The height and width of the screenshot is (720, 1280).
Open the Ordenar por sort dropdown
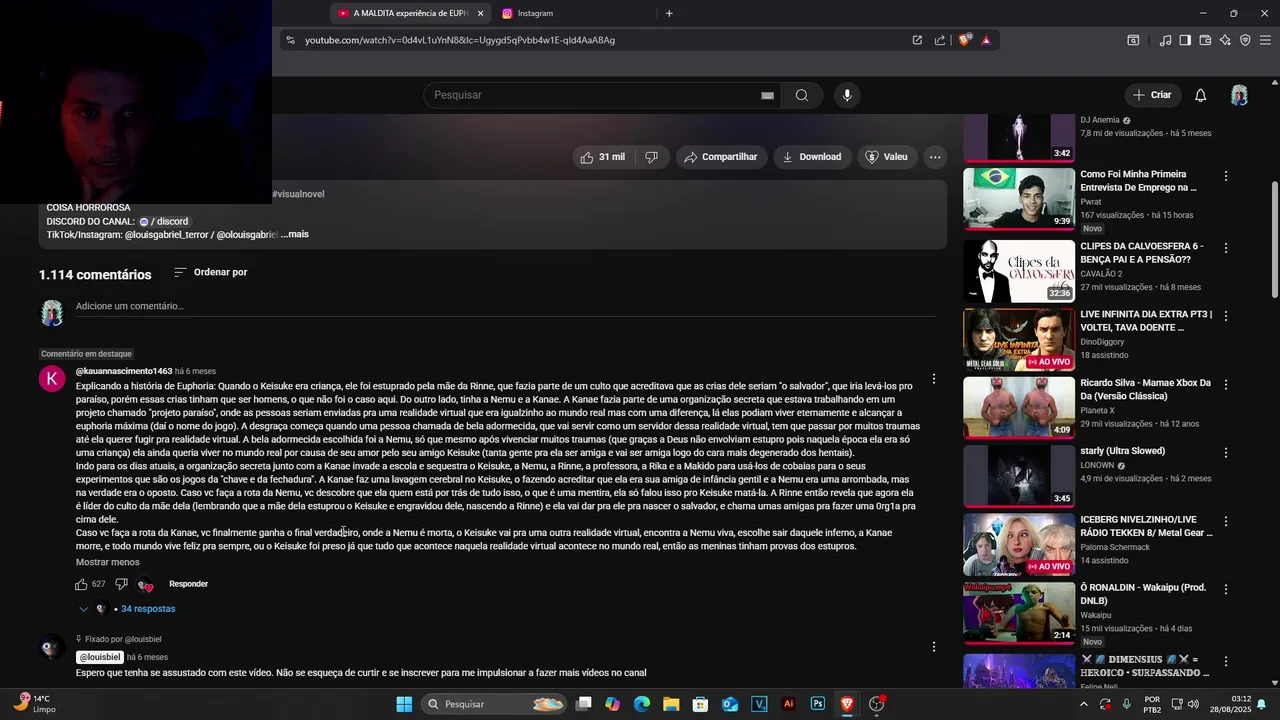(210, 272)
